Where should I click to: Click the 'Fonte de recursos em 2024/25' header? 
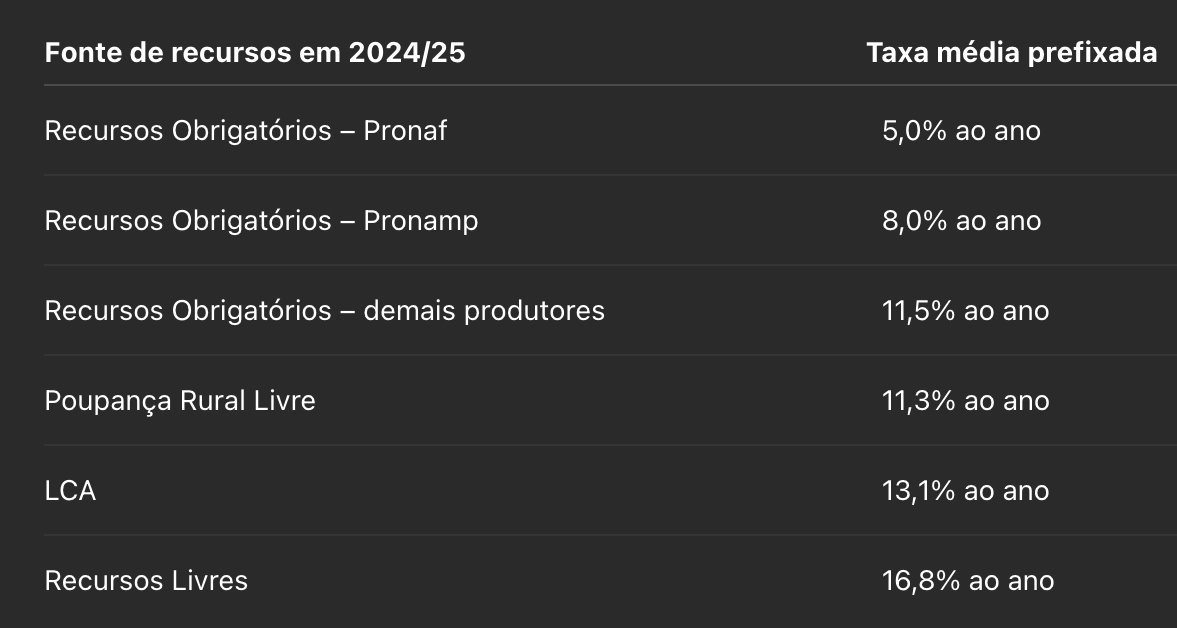click(255, 53)
